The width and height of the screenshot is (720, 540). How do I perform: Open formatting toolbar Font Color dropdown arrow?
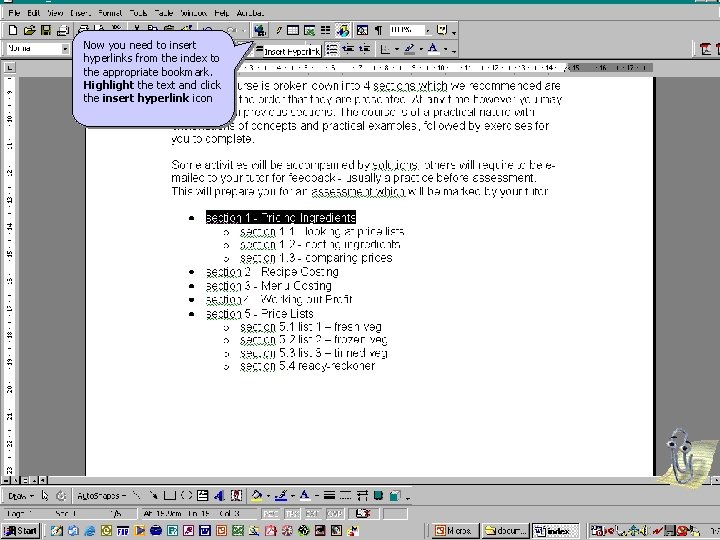pos(445,49)
